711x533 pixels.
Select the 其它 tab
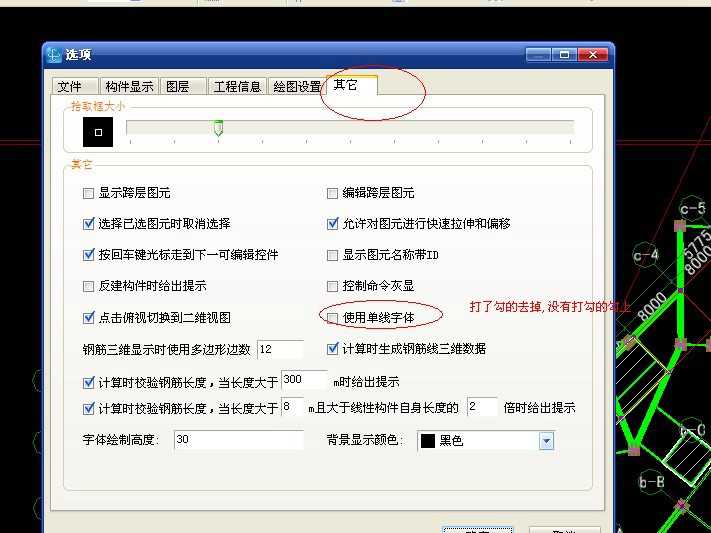pyautogui.click(x=352, y=85)
